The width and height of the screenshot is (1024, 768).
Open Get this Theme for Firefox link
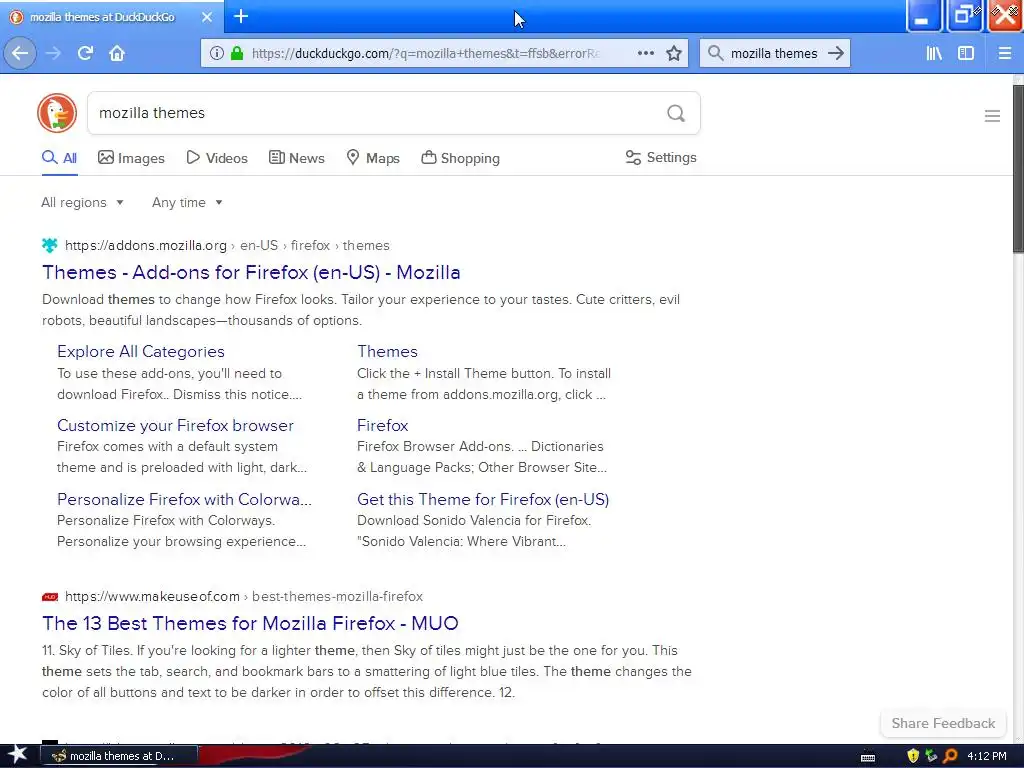pos(483,499)
